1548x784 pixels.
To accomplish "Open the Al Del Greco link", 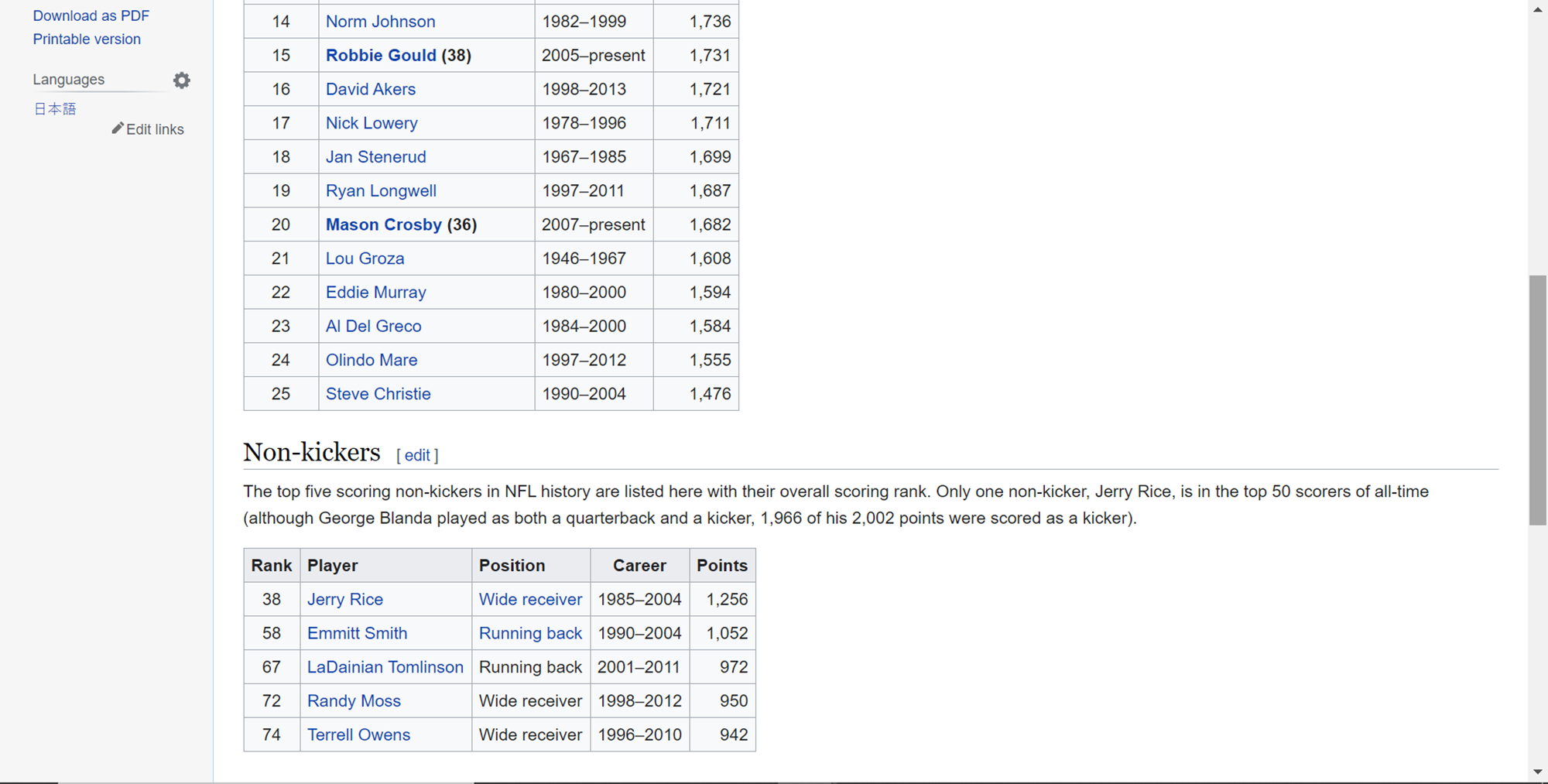I will [x=374, y=327].
